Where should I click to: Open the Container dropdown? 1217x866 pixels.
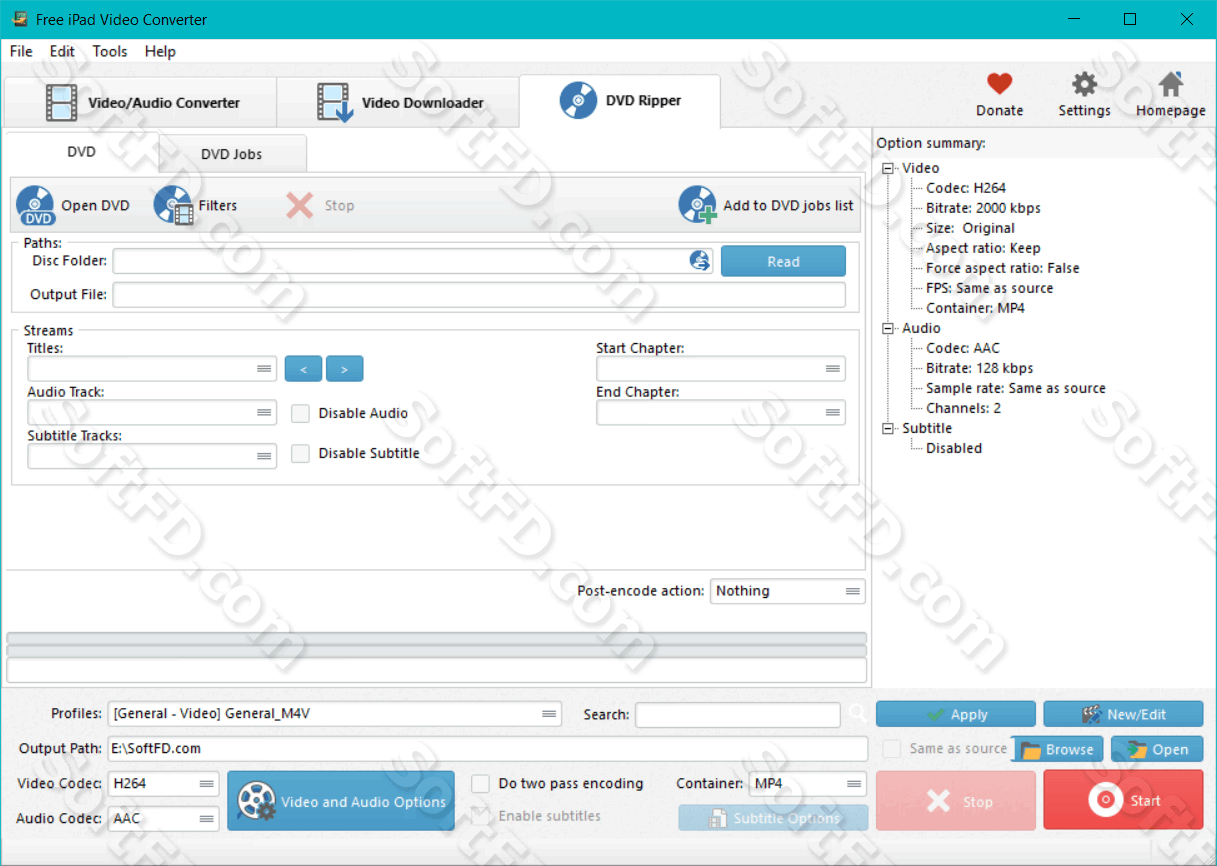click(807, 783)
